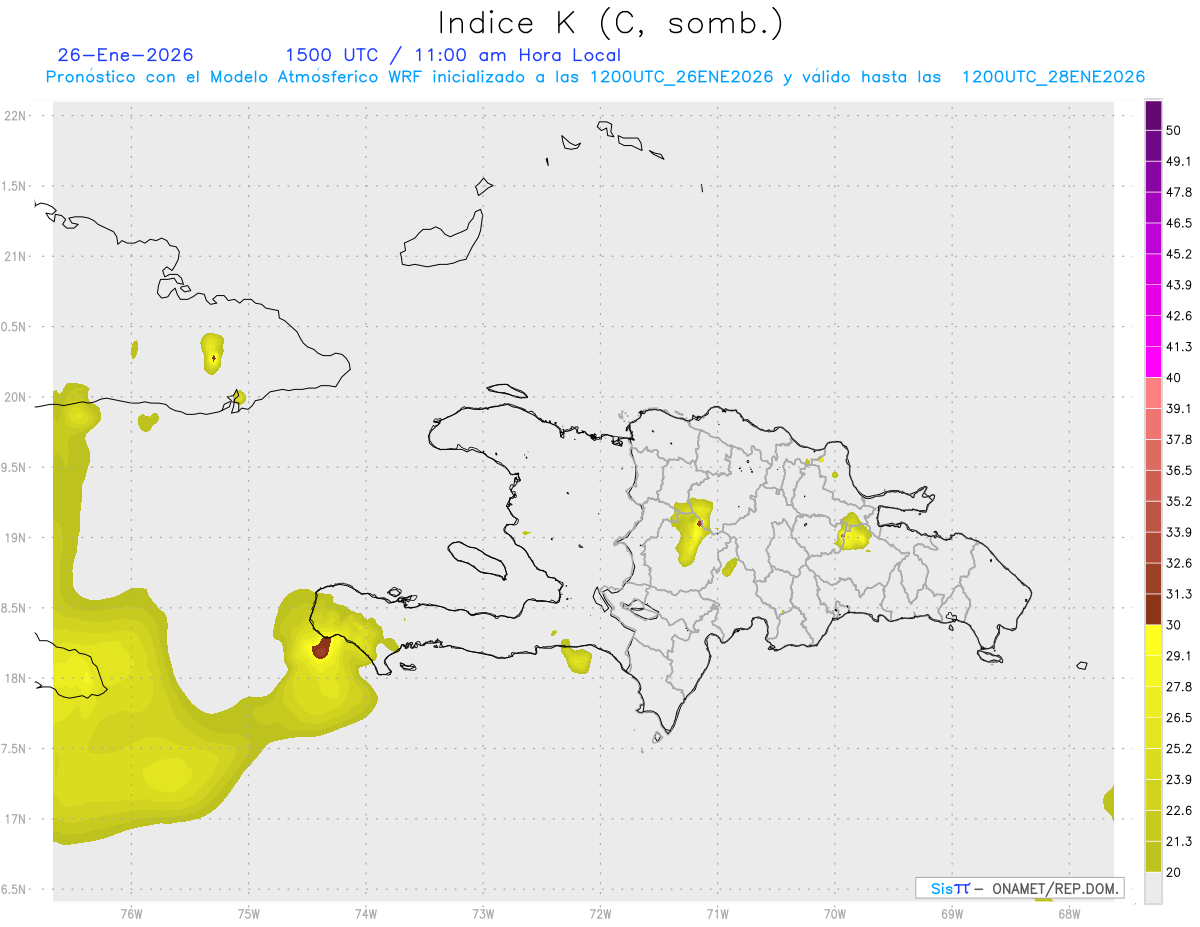Click the 'ONAMET/REP.DOM.' credit label
Viewport: 1200px width, 927px height.
tap(1055, 888)
